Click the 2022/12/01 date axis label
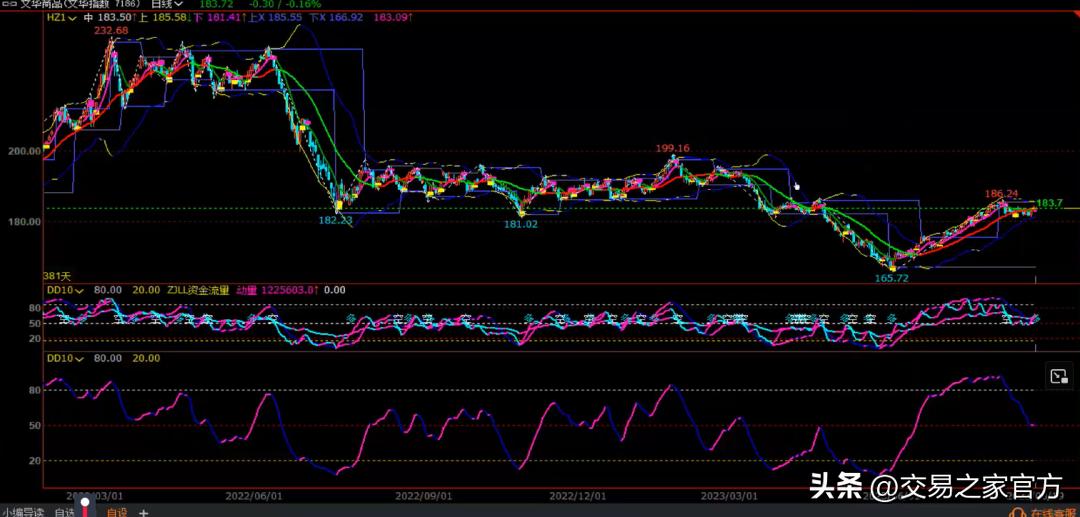1080x517 pixels. [x=578, y=496]
